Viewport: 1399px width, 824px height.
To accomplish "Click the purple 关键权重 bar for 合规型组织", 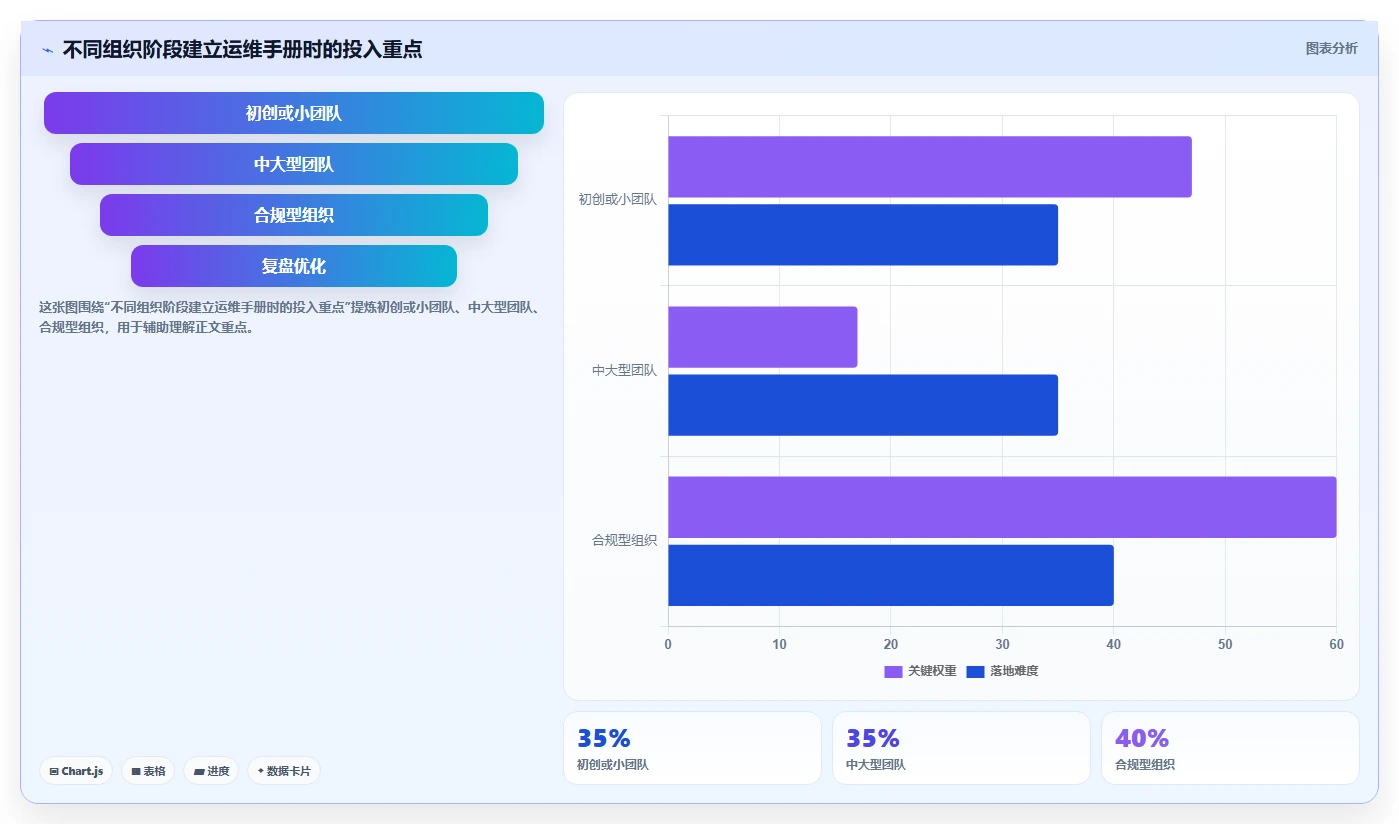I will click(x=1002, y=507).
